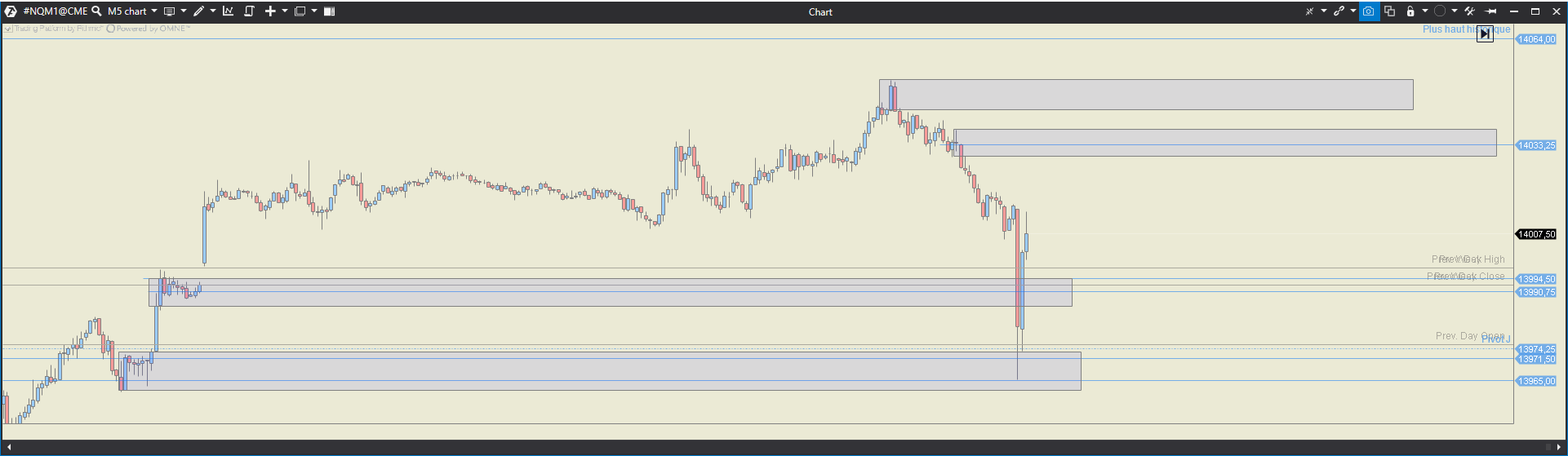Expand the arrow beside the padlock icon
This screenshot has height=456, width=1568.
1425,11
